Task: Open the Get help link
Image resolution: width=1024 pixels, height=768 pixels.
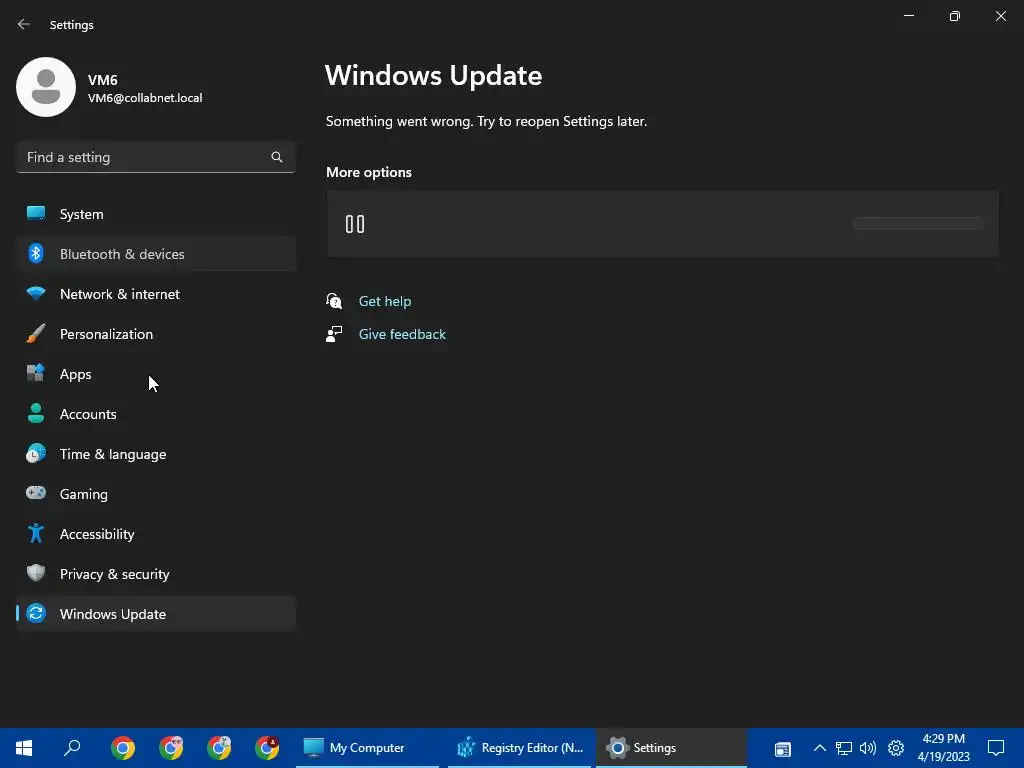Action: (x=385, y=301)
